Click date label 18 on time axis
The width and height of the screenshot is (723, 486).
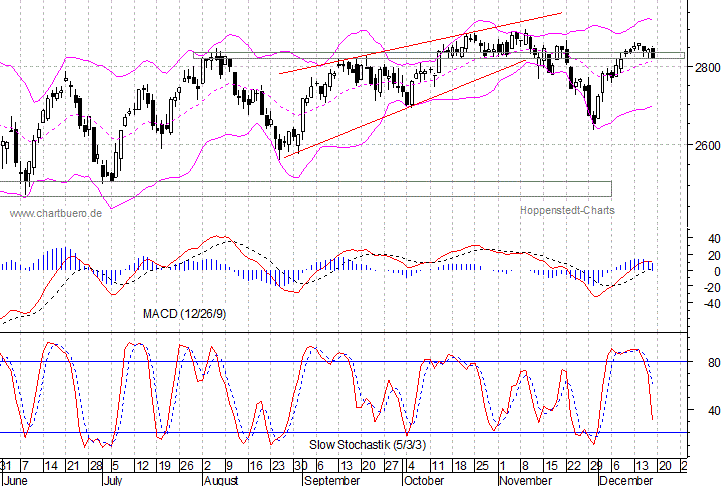460,466
